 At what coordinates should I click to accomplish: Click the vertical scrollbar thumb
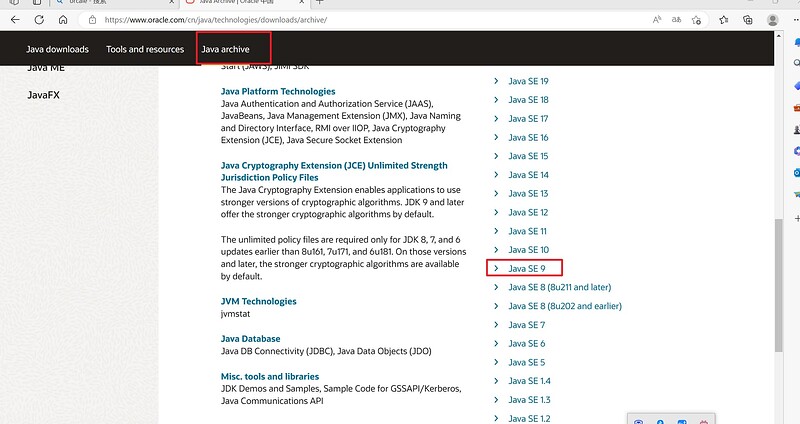click(779, 286)
